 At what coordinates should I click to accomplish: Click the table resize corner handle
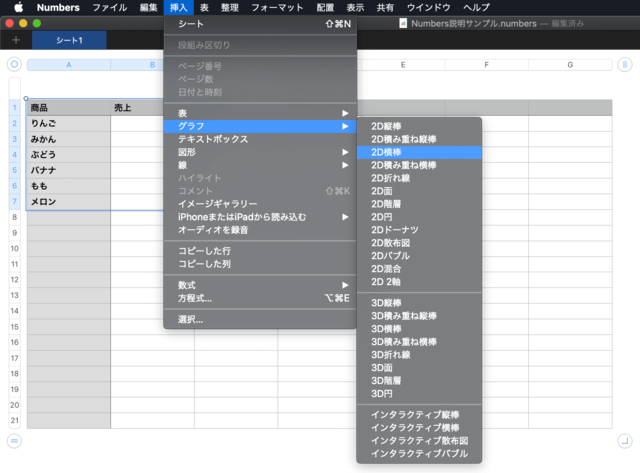coord(624,441)
